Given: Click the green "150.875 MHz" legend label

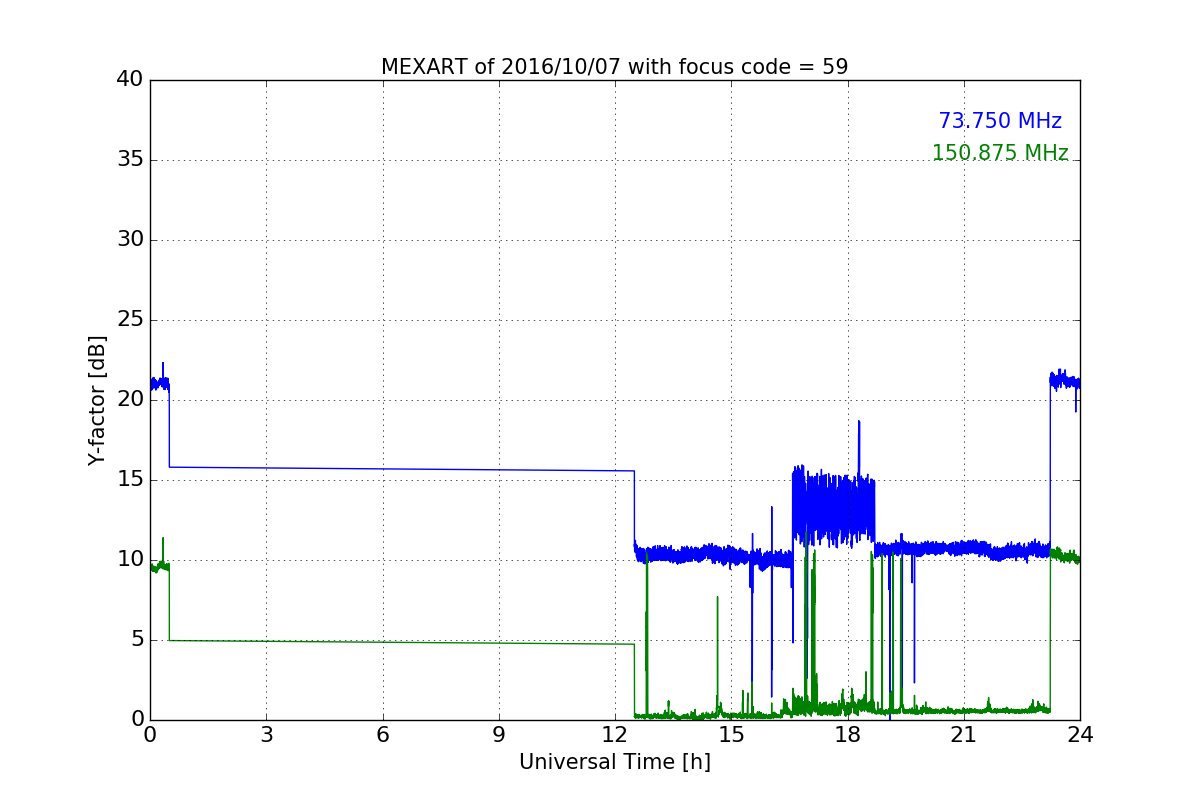Looking at the screenshot, I should [1000, 153].
